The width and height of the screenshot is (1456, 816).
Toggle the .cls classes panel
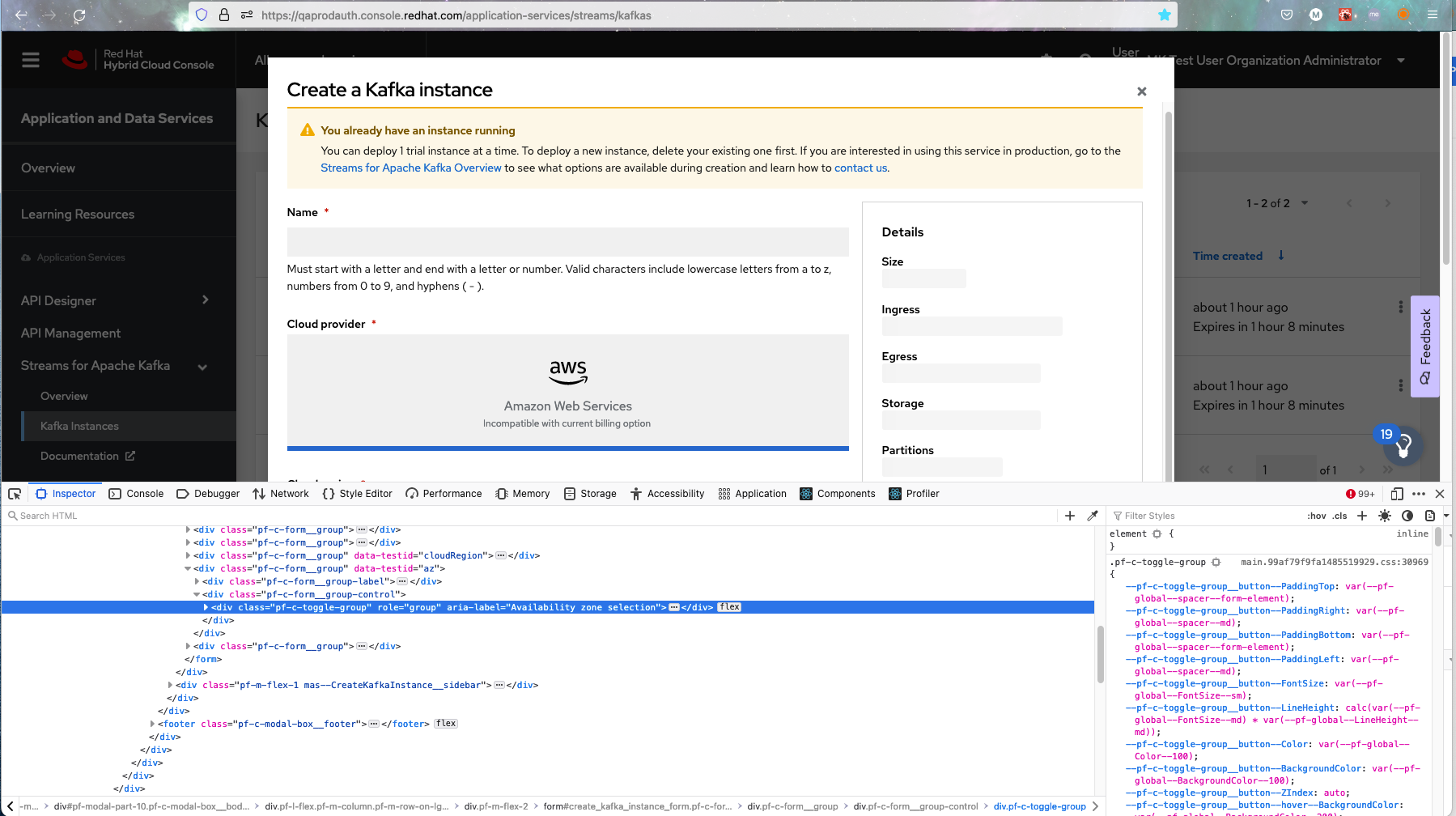(1340, 516)
